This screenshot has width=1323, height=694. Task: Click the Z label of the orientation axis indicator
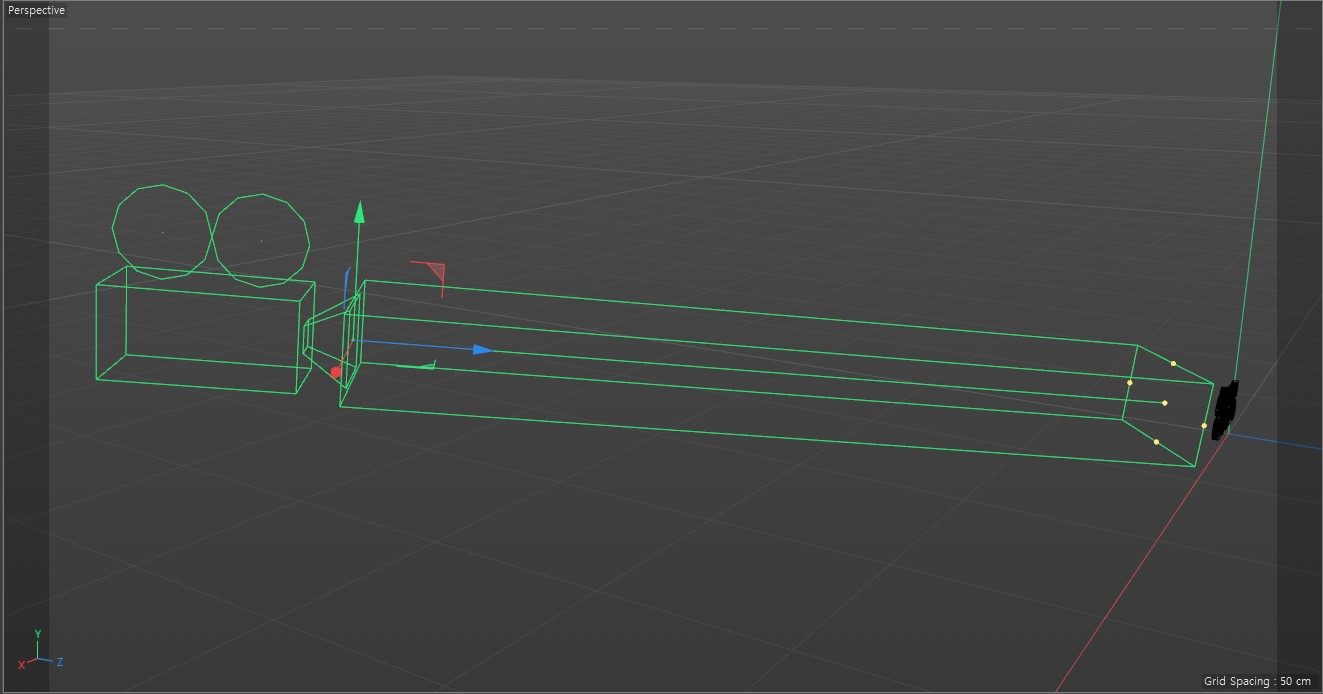(x=60, y=662)
